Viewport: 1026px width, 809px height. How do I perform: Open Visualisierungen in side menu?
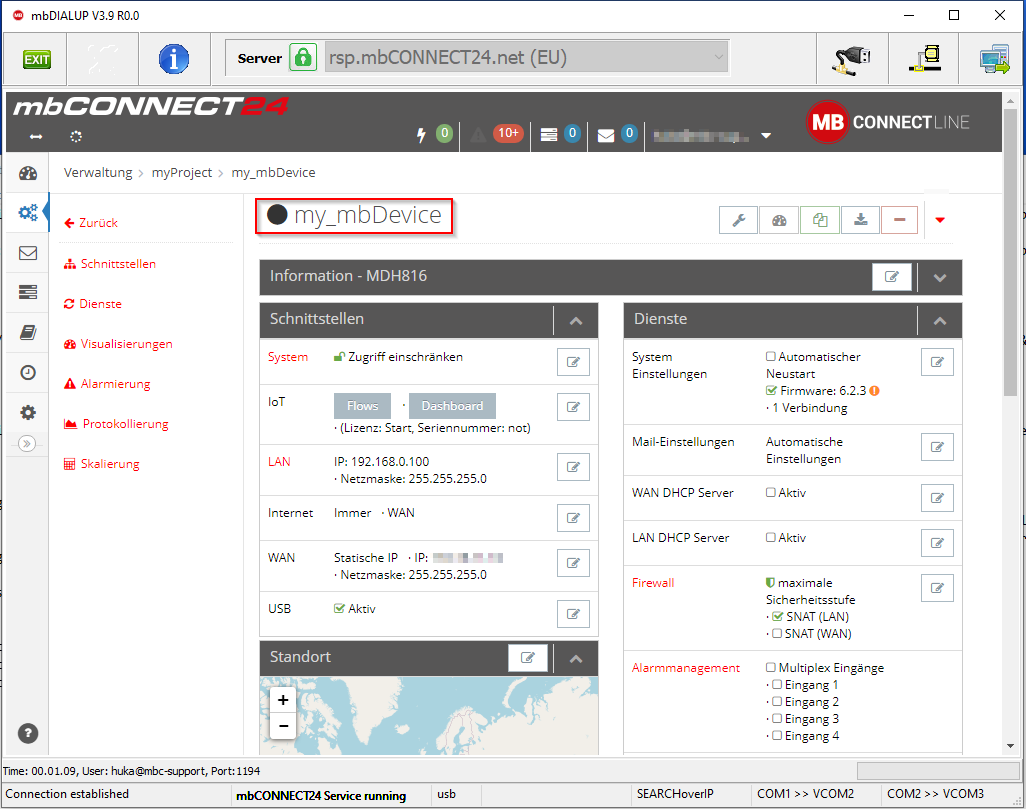(x=118, y=344)
